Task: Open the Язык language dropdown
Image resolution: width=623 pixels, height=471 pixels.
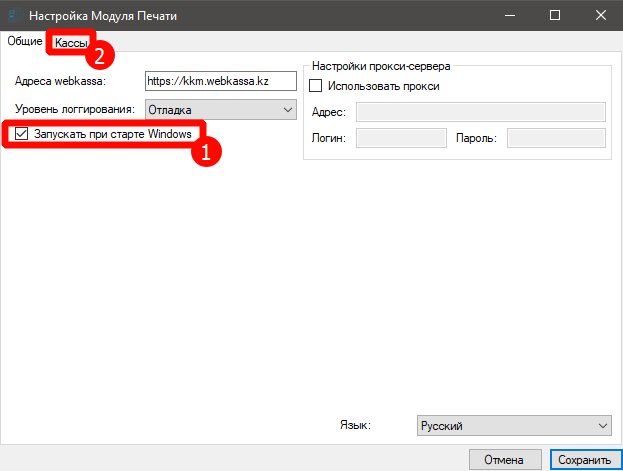Action: coord(513,426)
